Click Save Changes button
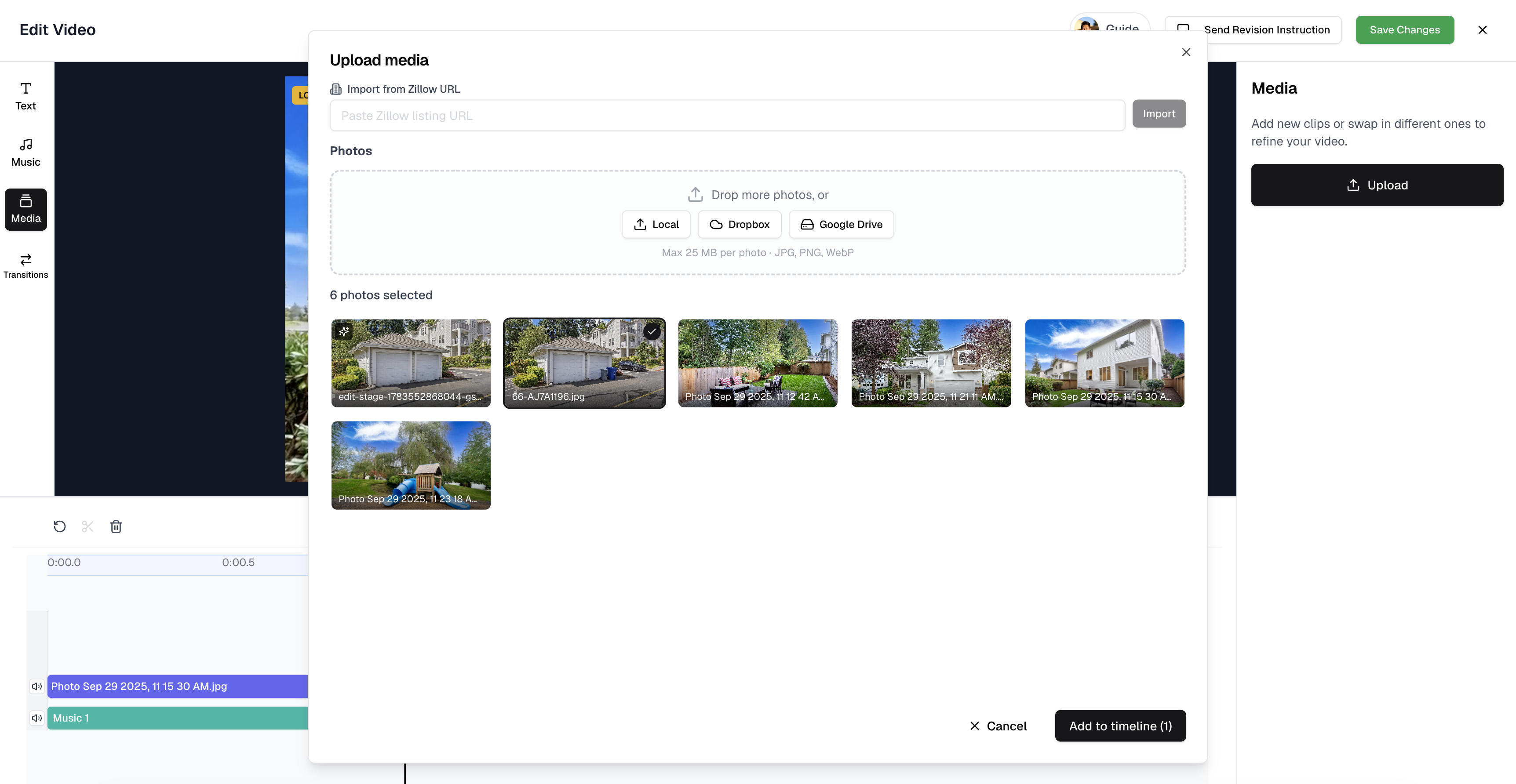The image size is (1516, 784). pyautogui.click(x=1405, y=30)
